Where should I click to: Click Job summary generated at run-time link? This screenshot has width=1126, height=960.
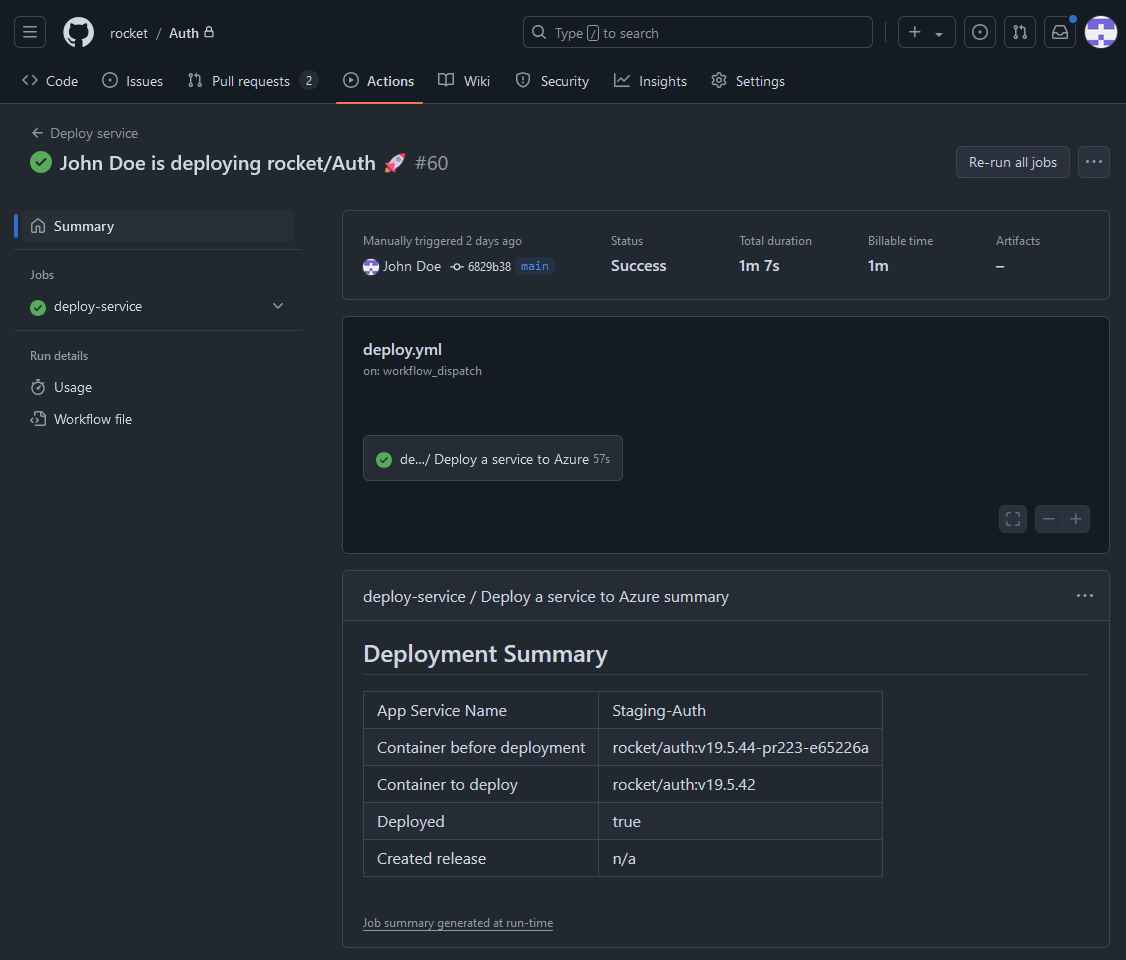457,923
